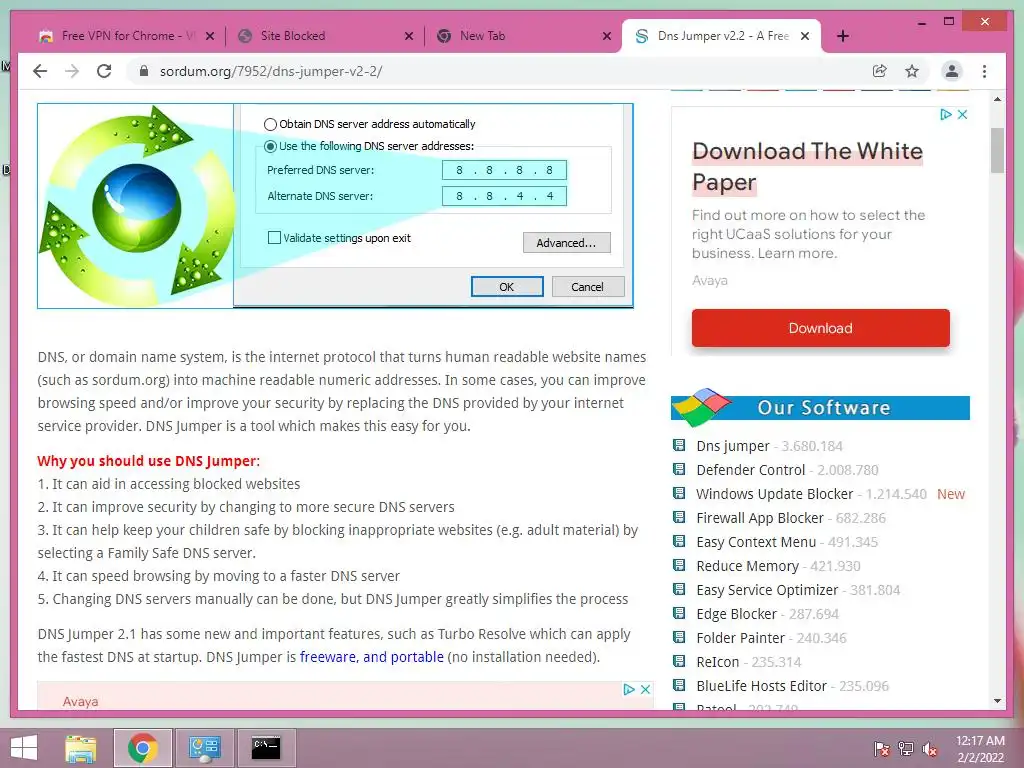Open the Reduce Memory link
The image size is (1024, 768).
click(x=747, y=566)
